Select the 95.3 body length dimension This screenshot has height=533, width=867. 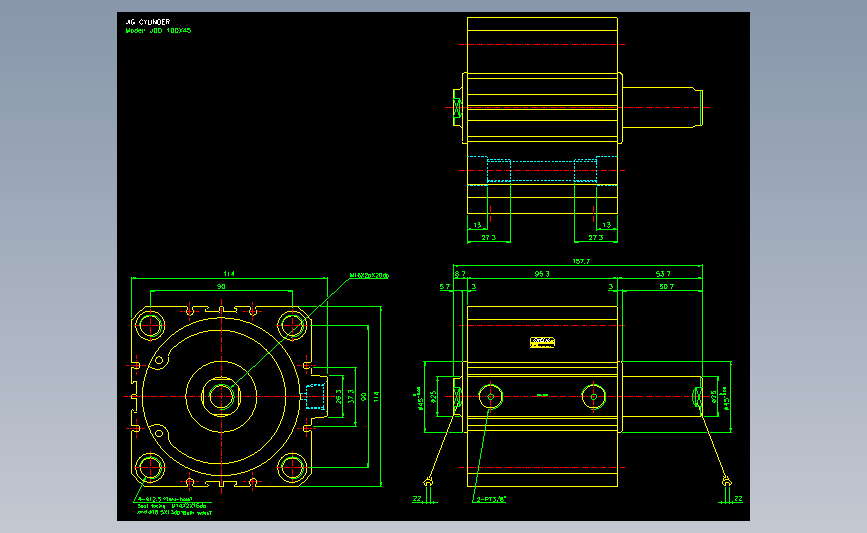coord(542,274)
